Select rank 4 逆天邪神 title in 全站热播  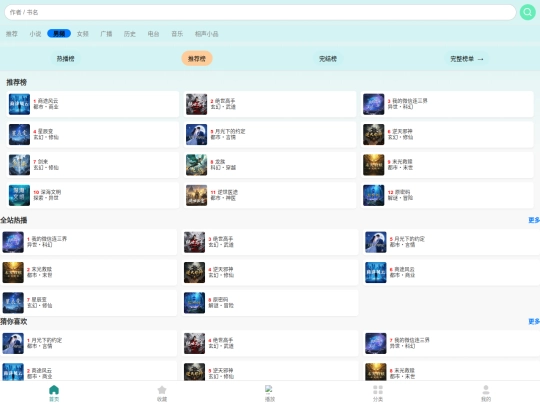tap(223, 269)
